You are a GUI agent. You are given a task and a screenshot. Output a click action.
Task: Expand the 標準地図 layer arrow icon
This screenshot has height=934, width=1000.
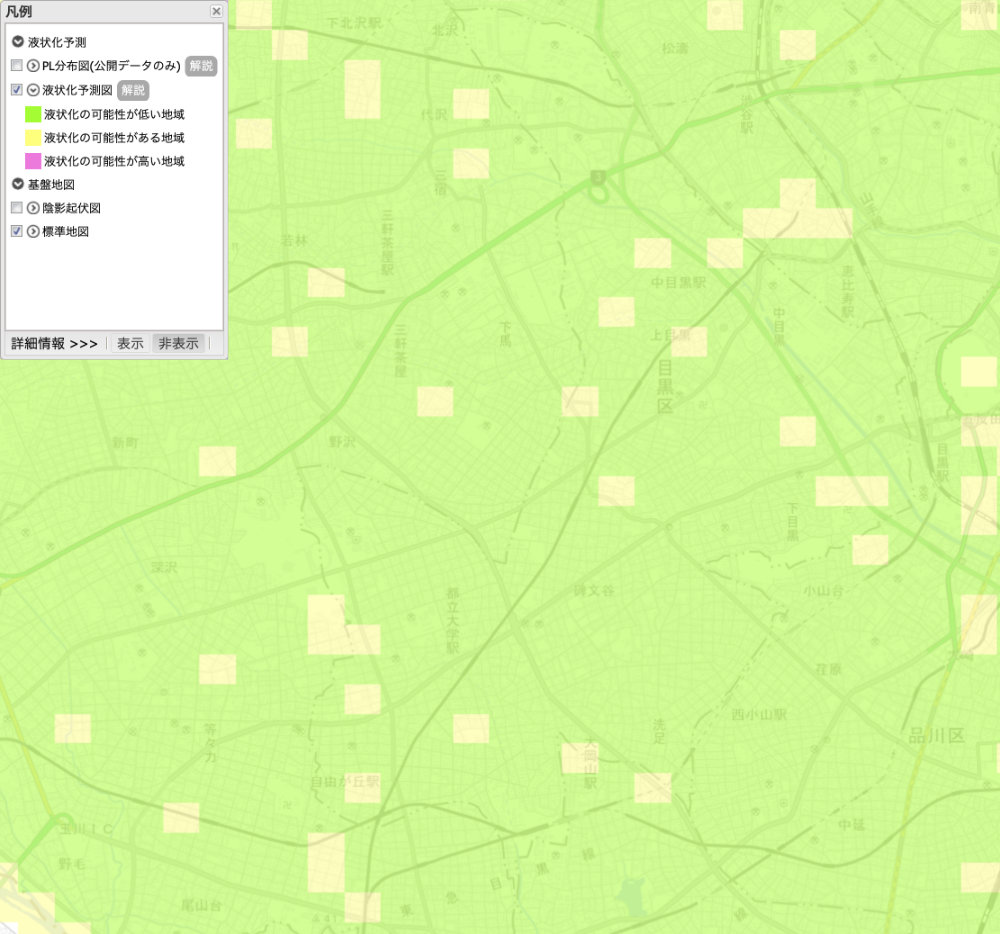pyautogui.click(x=33, y=231)
